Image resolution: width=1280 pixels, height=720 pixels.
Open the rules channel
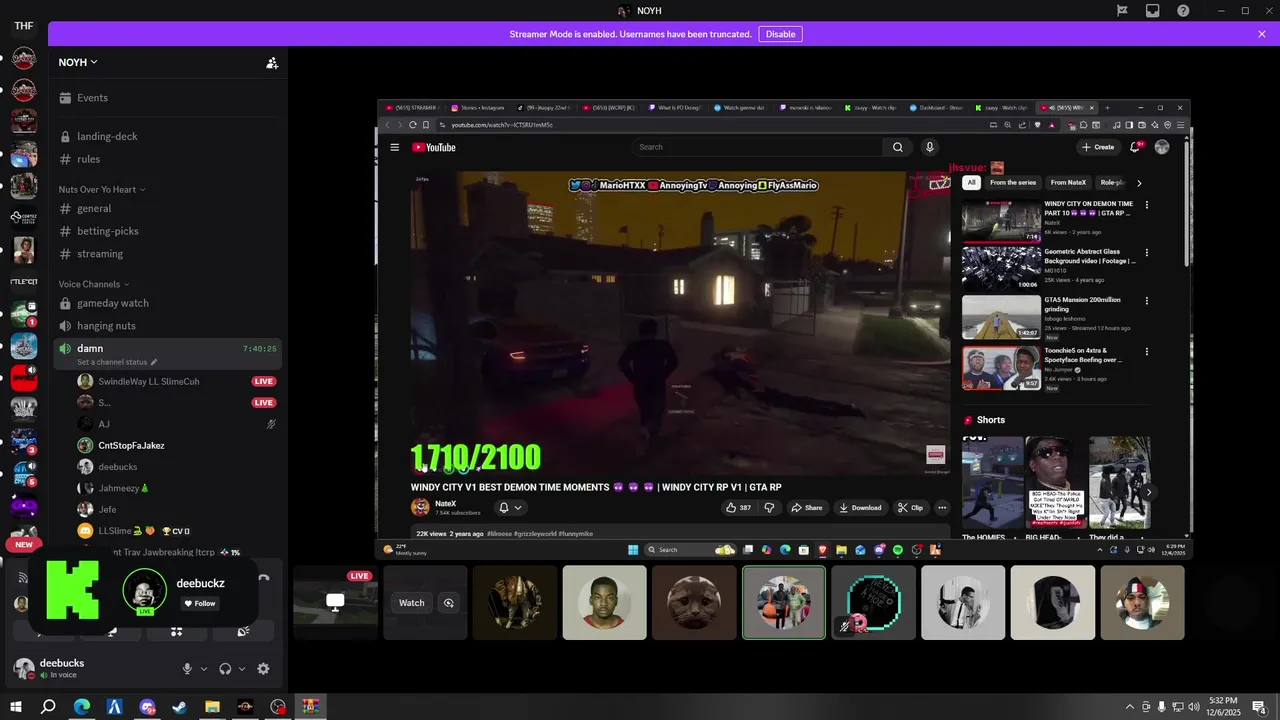168,159
